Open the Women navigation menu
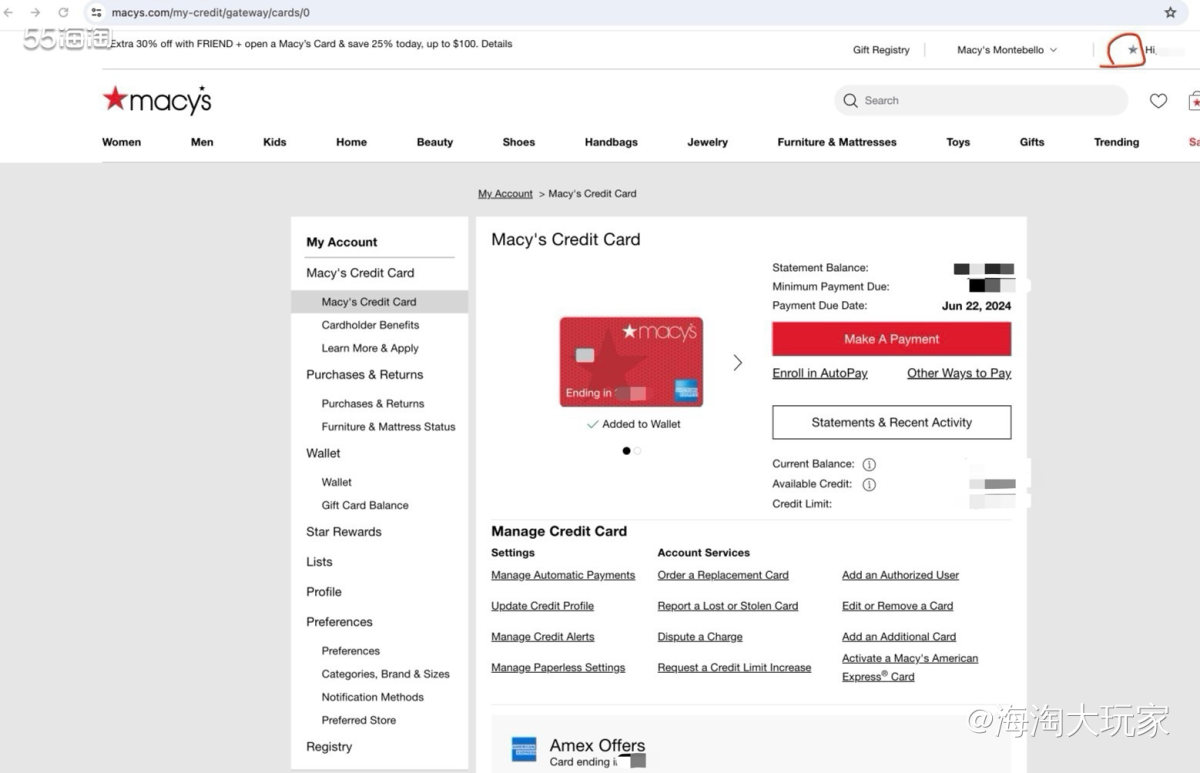The width and height of the screenshot is (1200, 773). (x=121, y=142)
